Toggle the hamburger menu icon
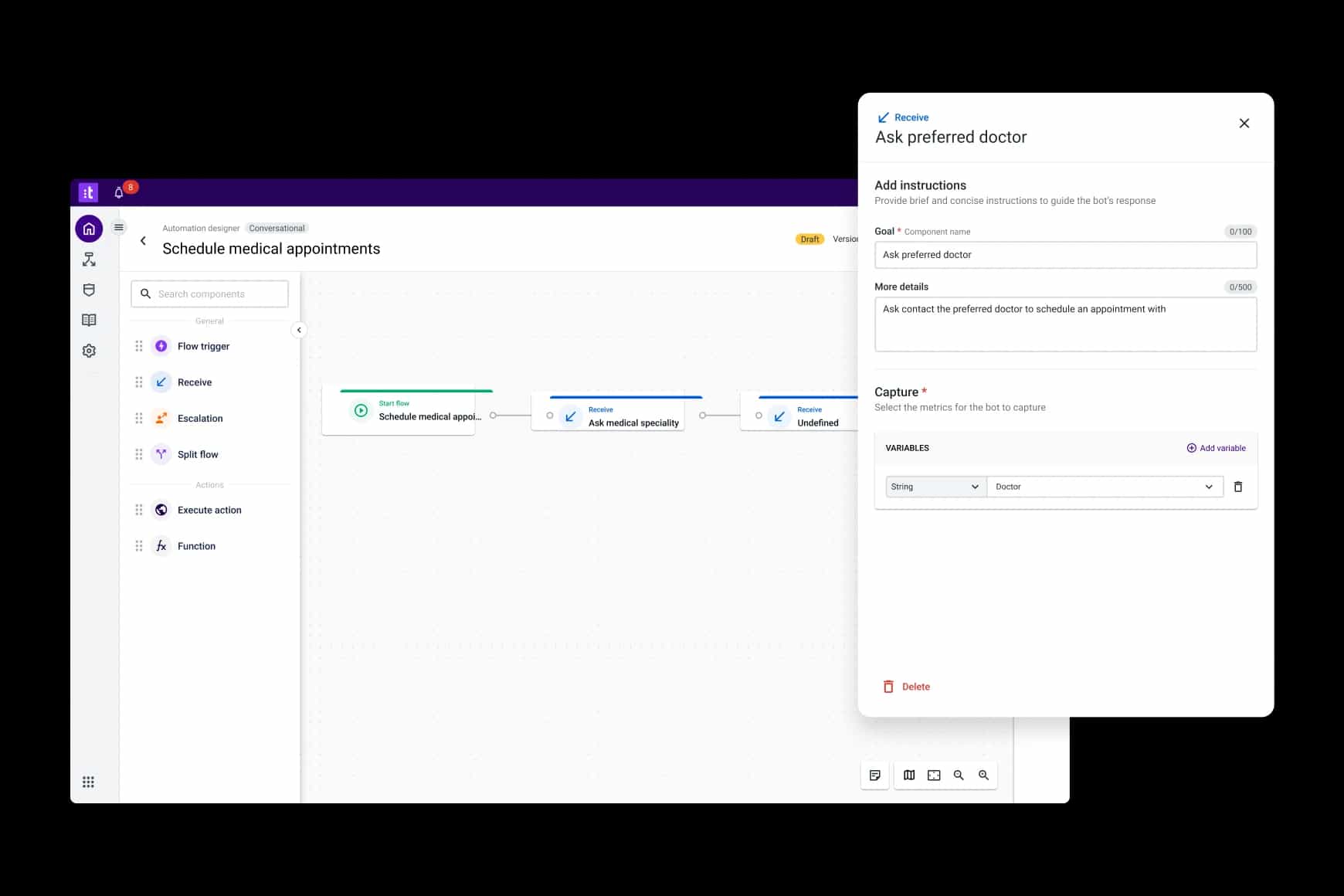 click(119, 227)
